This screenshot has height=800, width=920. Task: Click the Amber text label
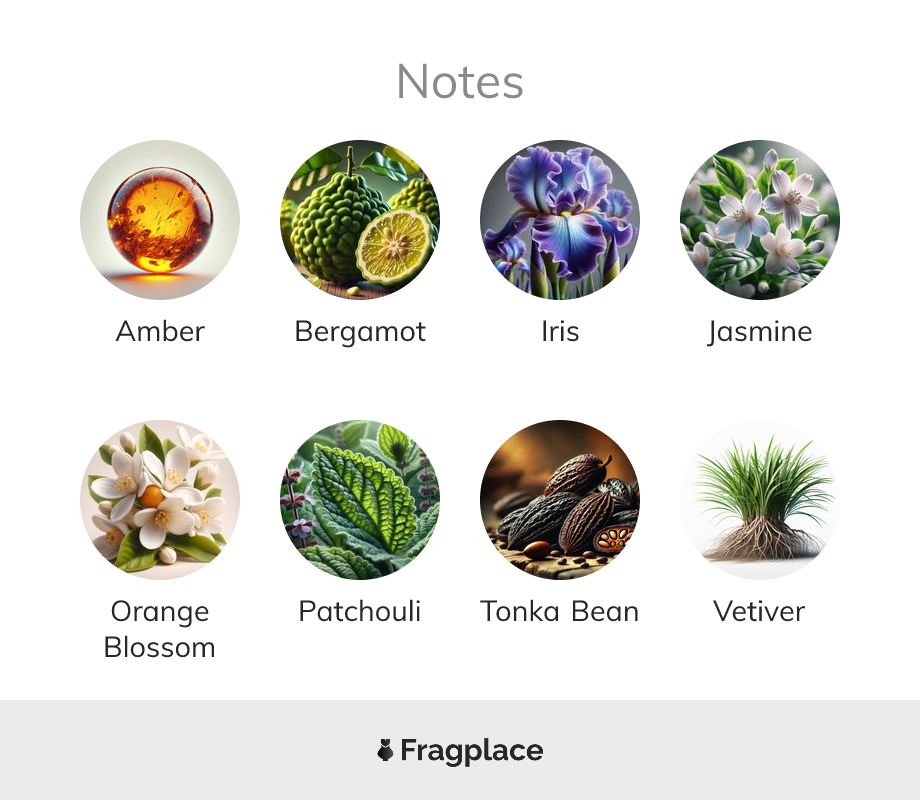tap(160, 332)
